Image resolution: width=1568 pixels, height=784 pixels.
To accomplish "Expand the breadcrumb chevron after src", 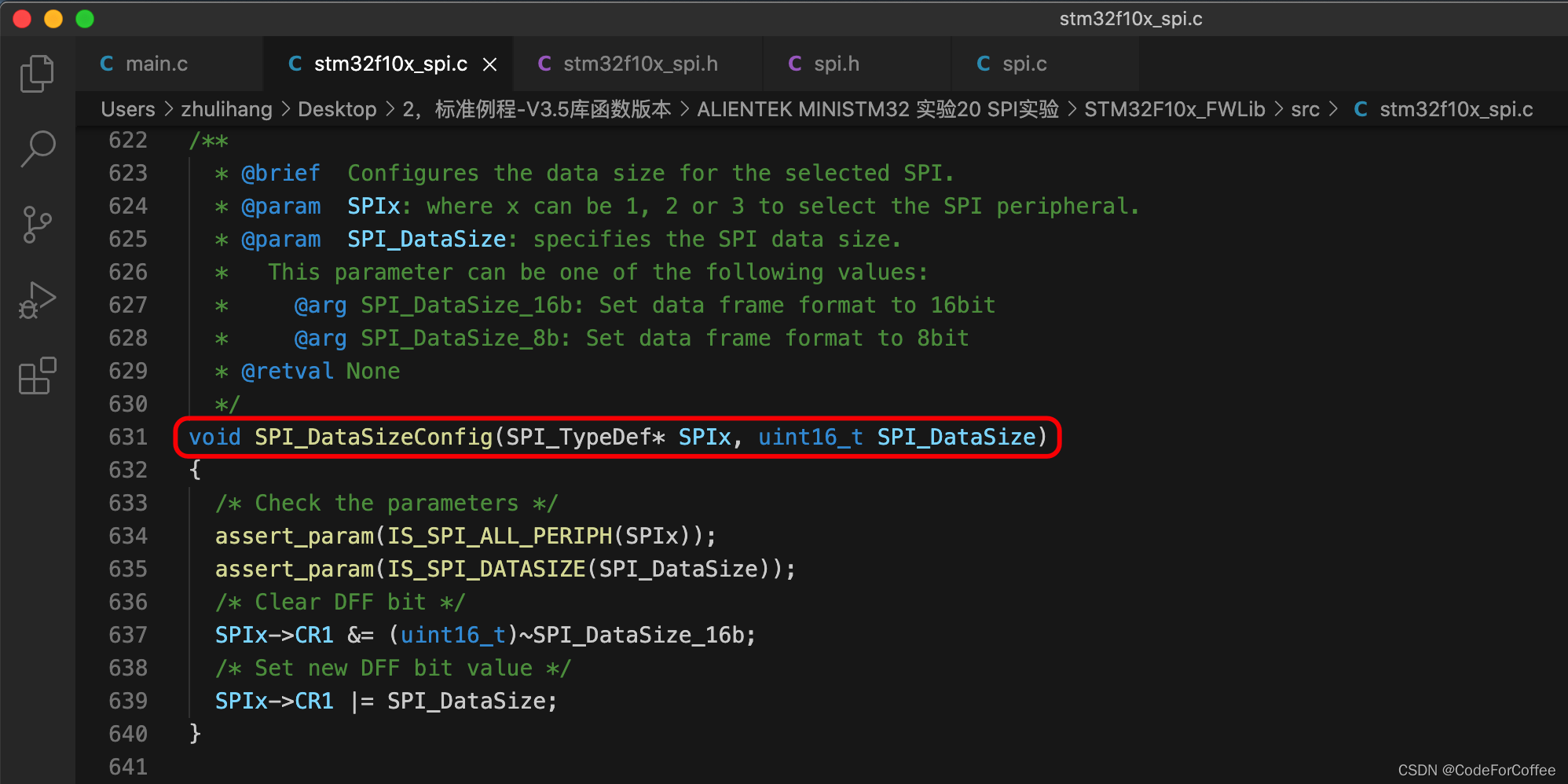I will pos(1334,109).
